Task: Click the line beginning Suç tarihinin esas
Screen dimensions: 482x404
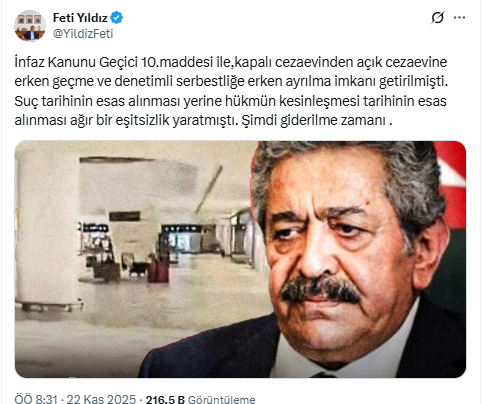Action: (x=230, y=101)
